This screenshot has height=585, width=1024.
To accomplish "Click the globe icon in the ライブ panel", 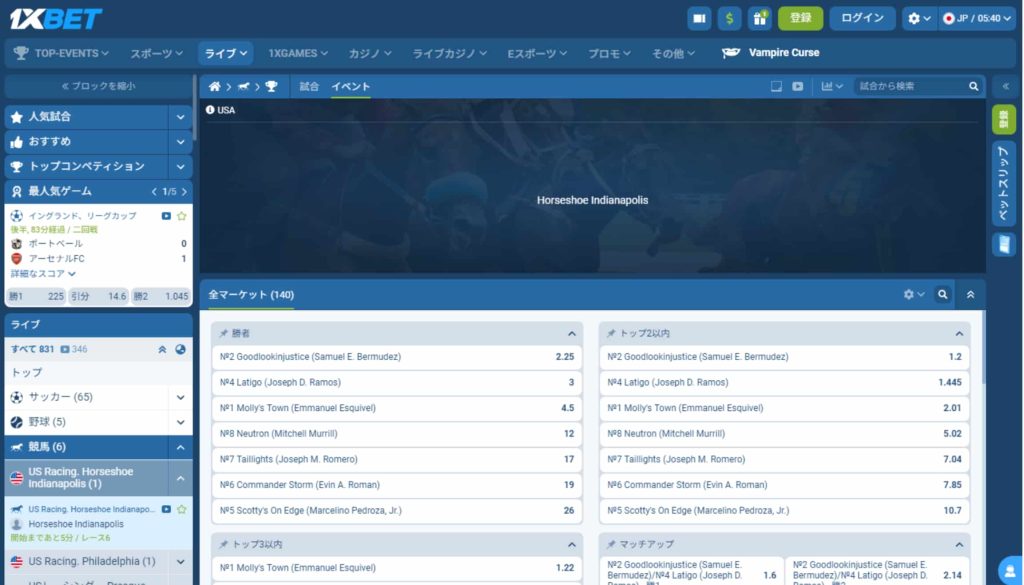I will point(180,349).
